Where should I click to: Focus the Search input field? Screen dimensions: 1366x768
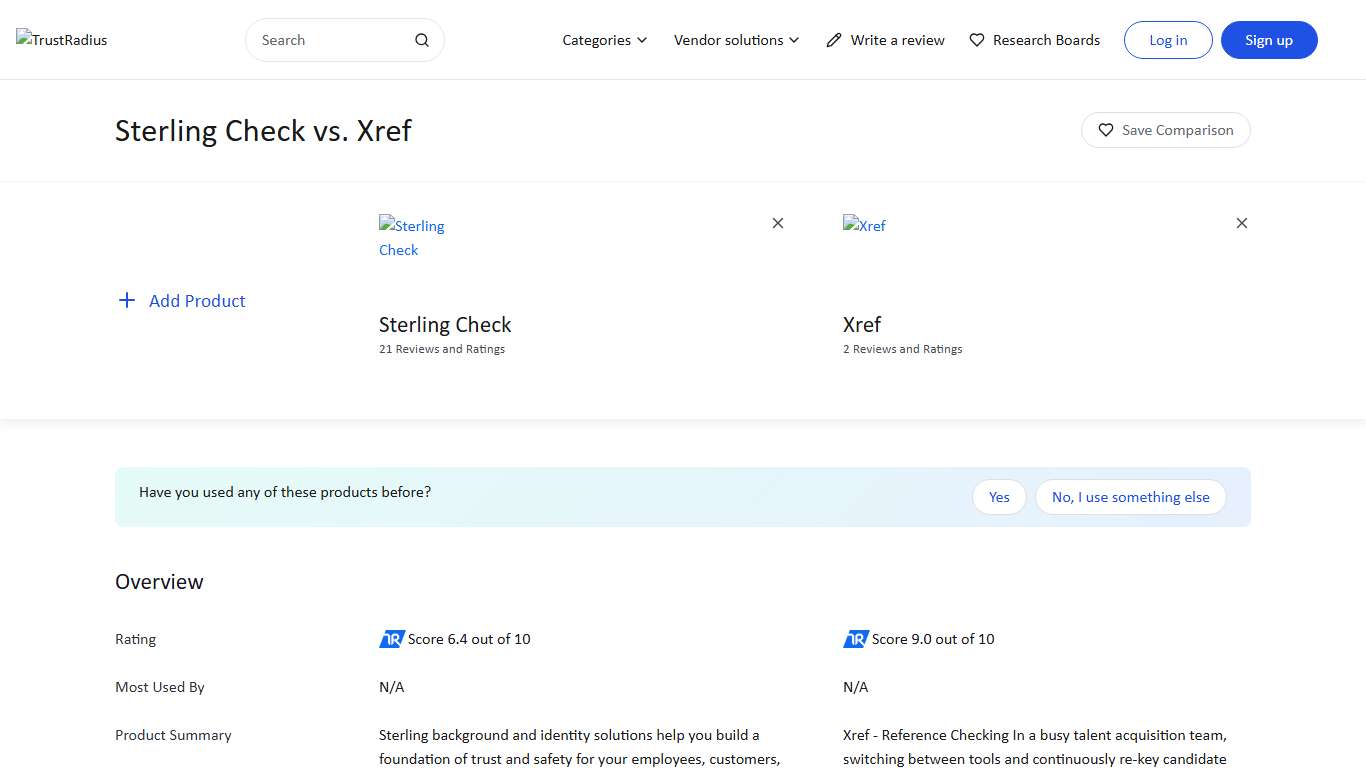(x=332, y=40)
